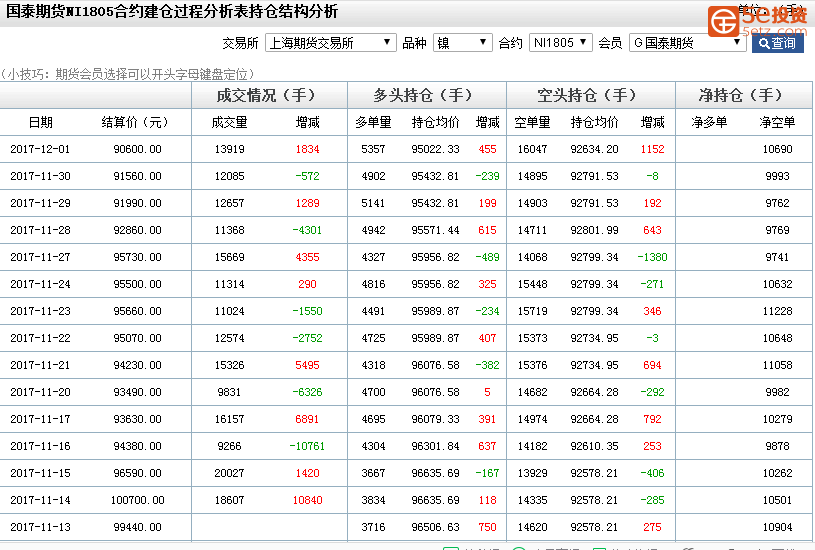
Task: Click settlement price 99440.00
Action: 137,528
